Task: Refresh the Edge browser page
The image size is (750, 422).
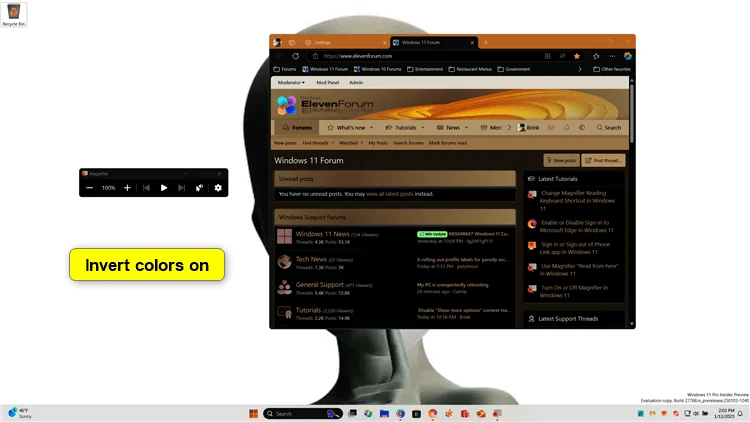Action: tap(296, 56)
